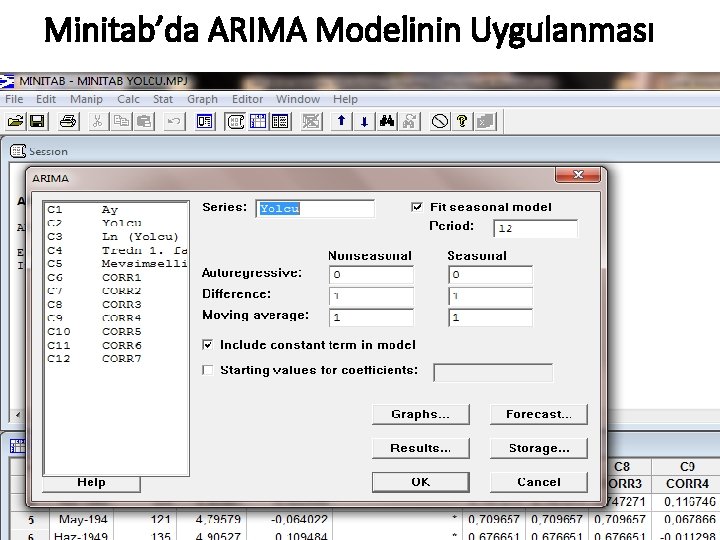The width and height of the screenshot is (720, 540).
Task: Click Nonseasonal Moving average field
Action: point(371,317)
